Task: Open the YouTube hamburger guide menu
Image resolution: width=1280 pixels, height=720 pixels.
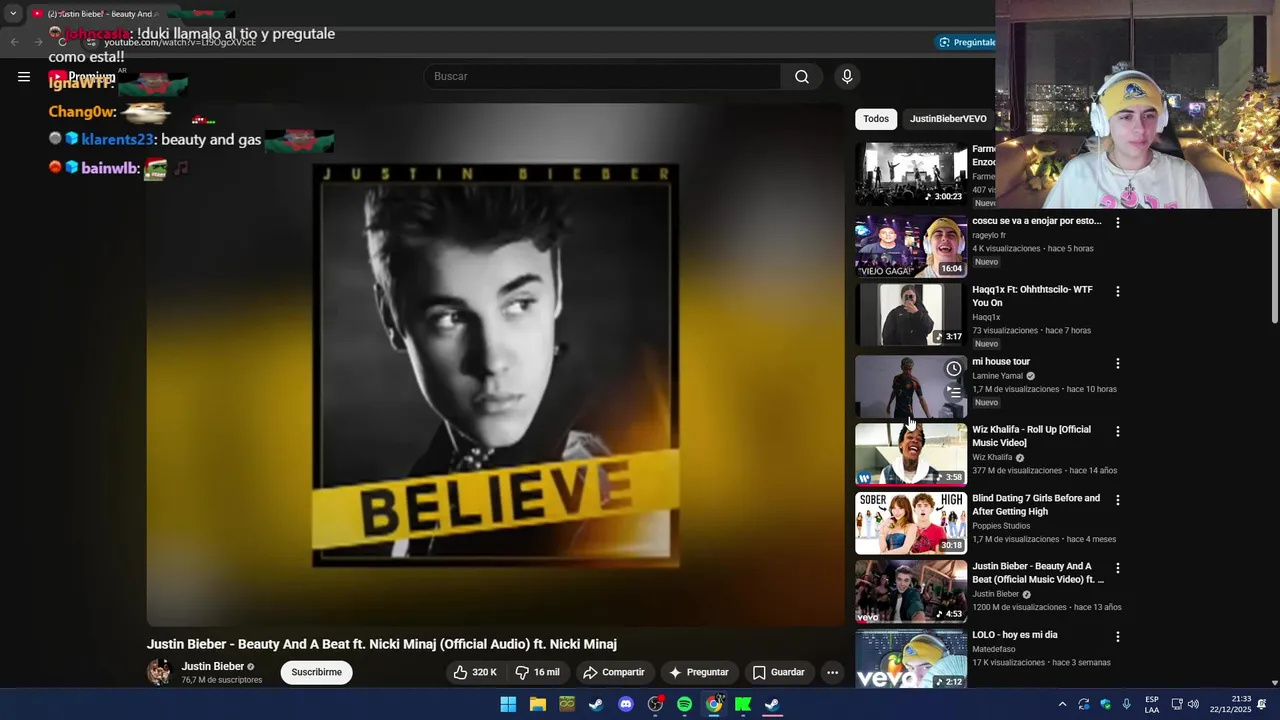Action: click(x=24, y=77)
